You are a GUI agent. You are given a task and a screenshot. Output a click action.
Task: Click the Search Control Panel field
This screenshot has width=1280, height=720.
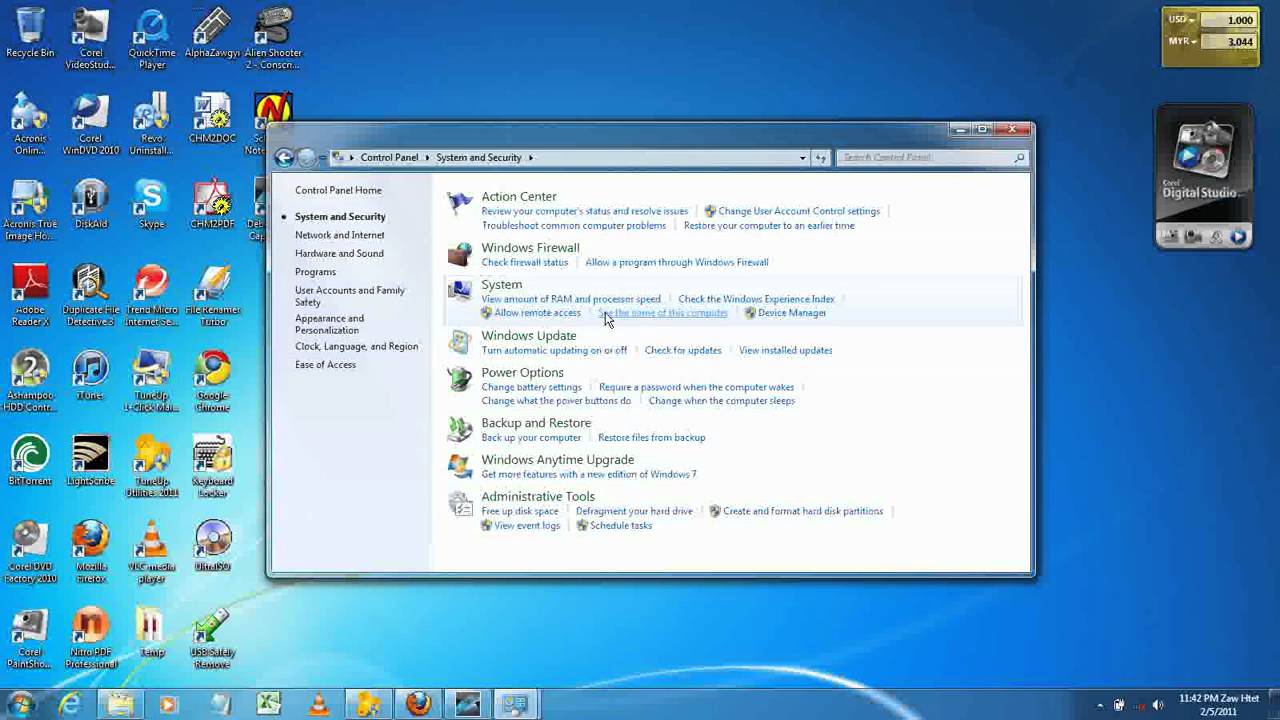925,158
